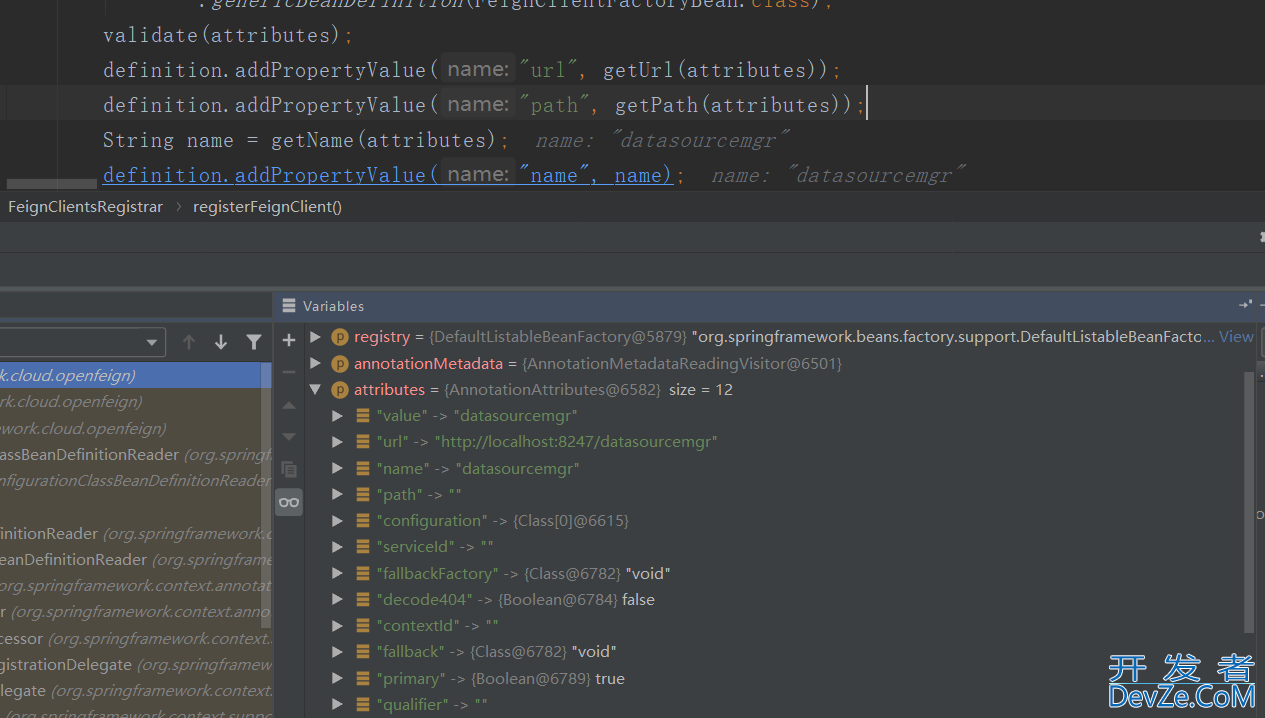The width and height of the screenshot is (1265, 718).
Task: Click the underlined definition.addPropertyValue code link
Action: pyautogui.click(x=387, y=175)
